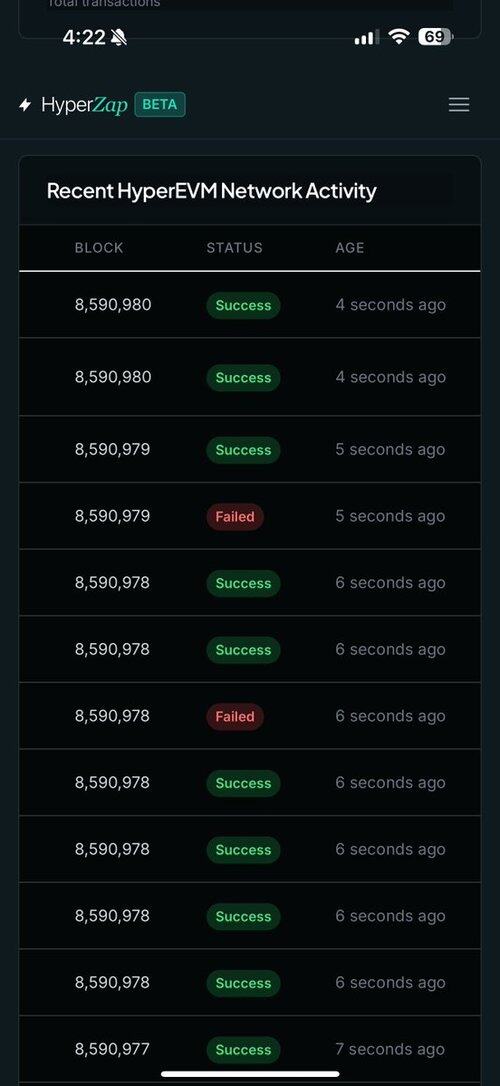Image resolution: width=500 pixels, height=1086 pixels.
Task: Select the STATUS column header
Action: pyautogui.click(x=235, y=248)
